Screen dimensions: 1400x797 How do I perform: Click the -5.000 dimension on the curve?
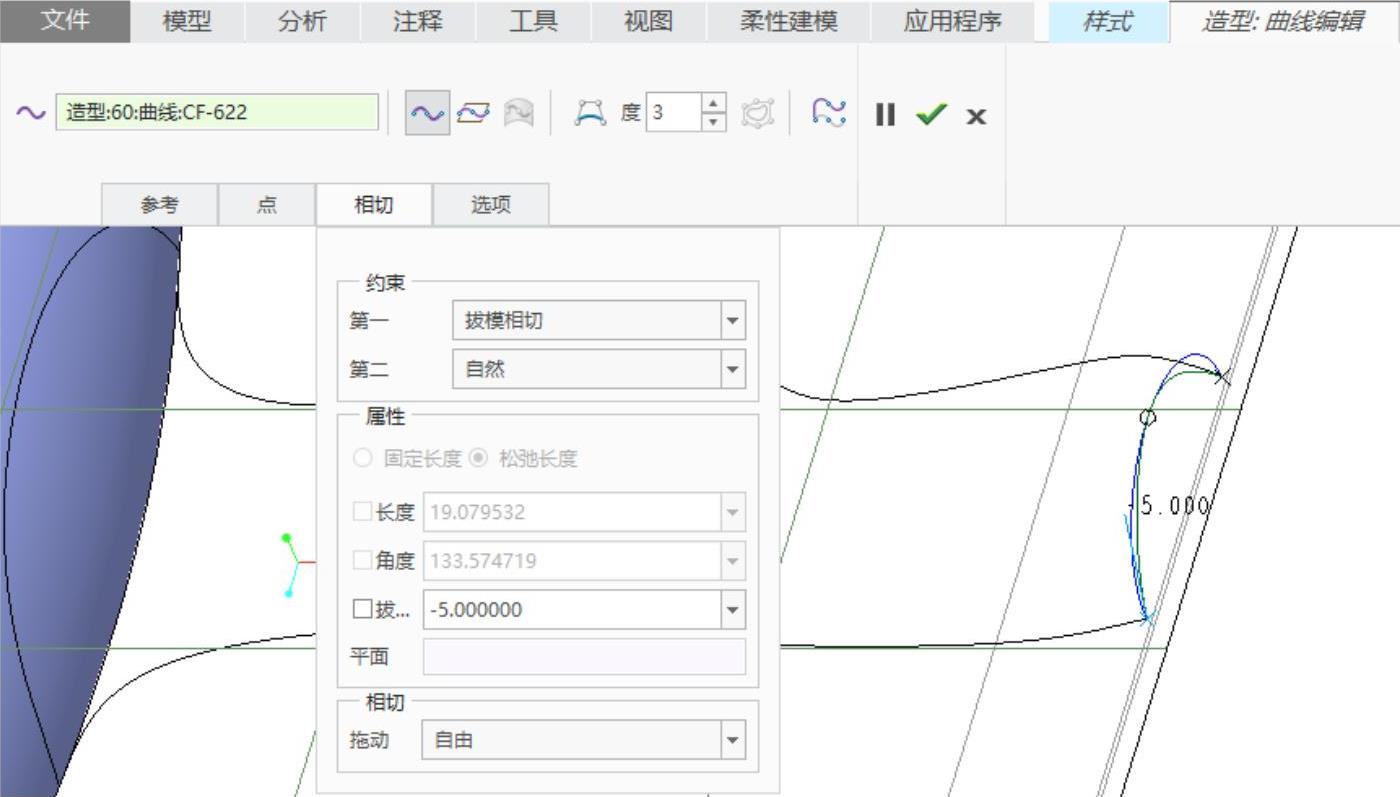coord(1170,506)
